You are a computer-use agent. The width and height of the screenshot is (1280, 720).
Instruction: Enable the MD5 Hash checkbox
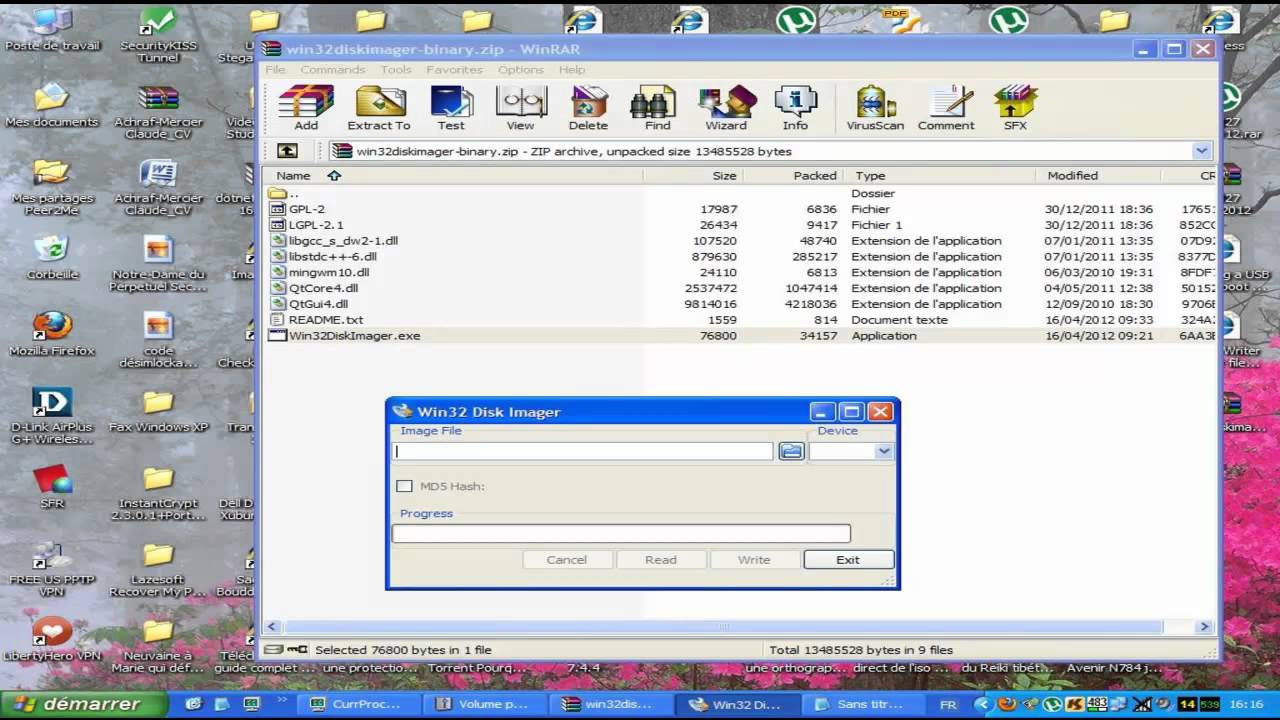(404, 486)
